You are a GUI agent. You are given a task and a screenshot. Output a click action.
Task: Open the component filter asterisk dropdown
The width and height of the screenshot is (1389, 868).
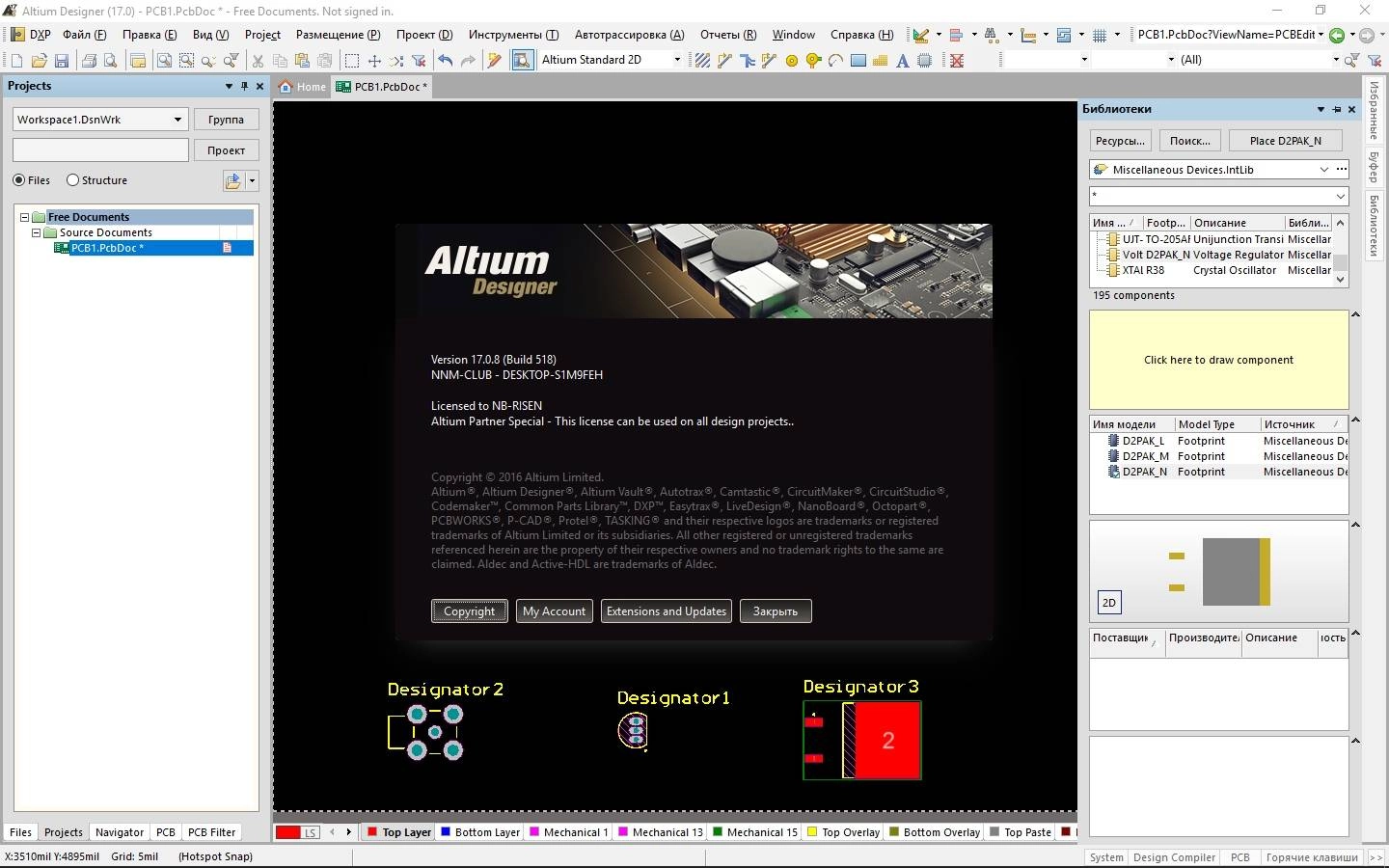pos(1340,197)
